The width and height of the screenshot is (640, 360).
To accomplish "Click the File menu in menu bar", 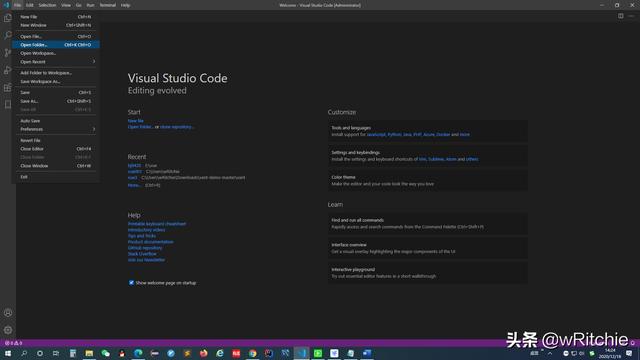I will coord(17,5).
